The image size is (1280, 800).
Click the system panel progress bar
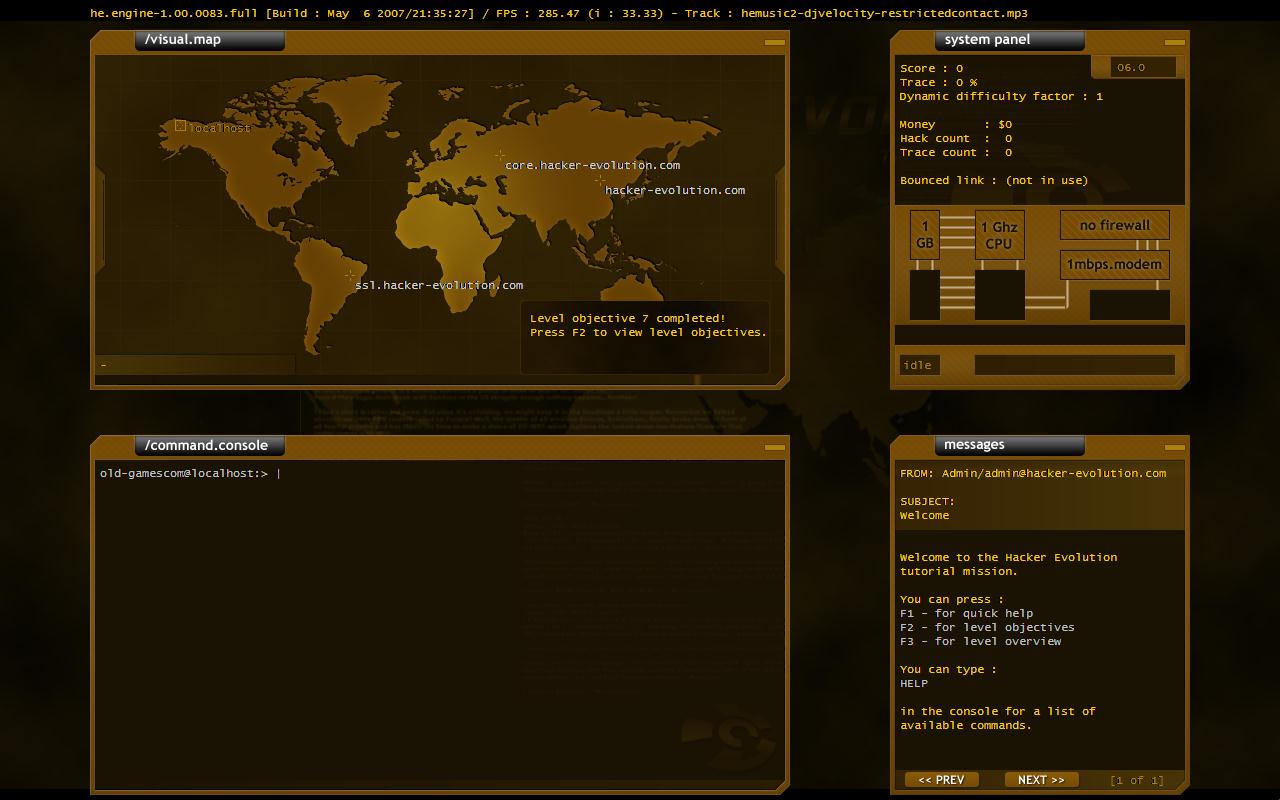coord(1075,365)
